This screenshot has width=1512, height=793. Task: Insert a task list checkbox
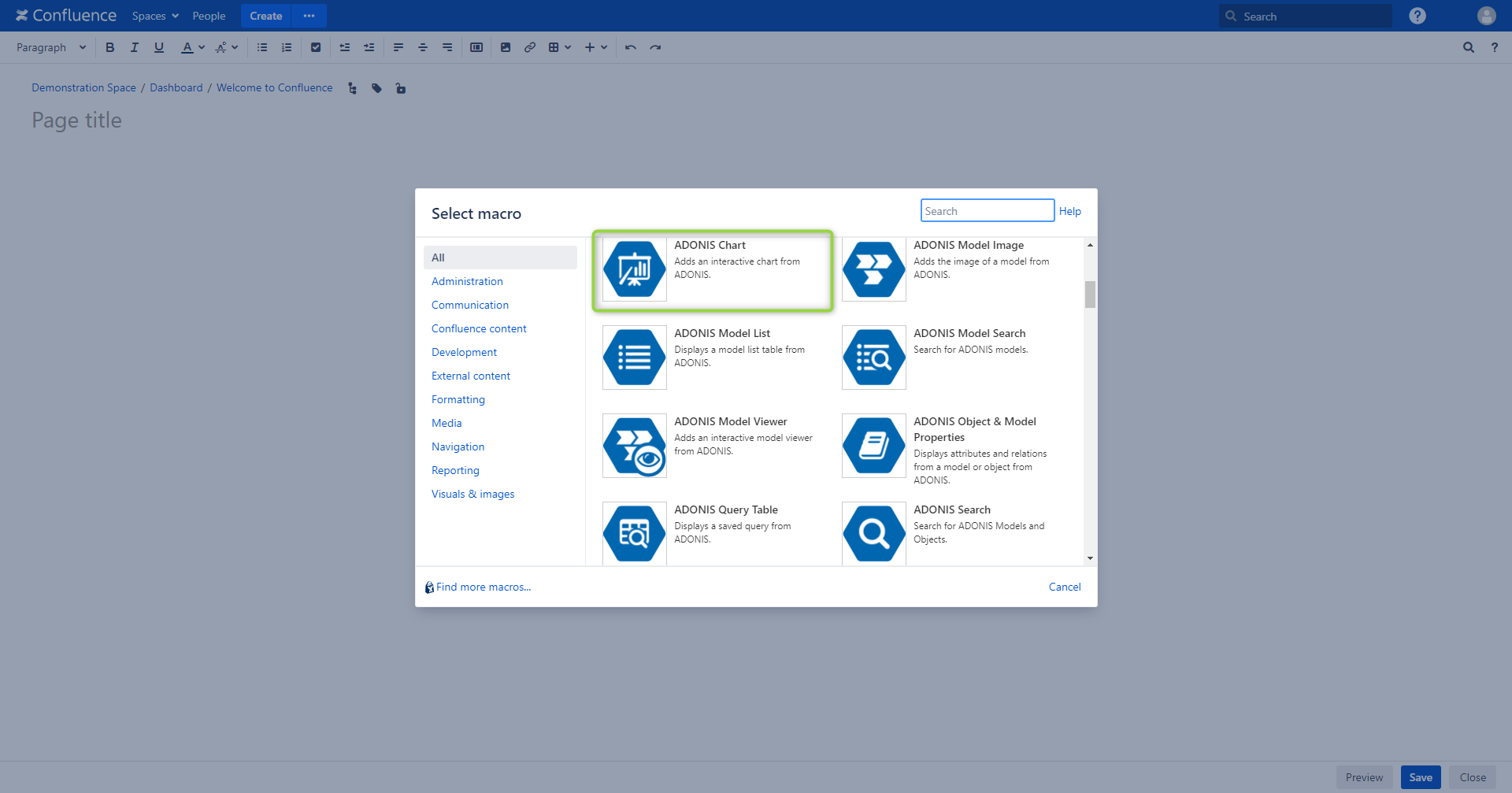tap(316, 47)
